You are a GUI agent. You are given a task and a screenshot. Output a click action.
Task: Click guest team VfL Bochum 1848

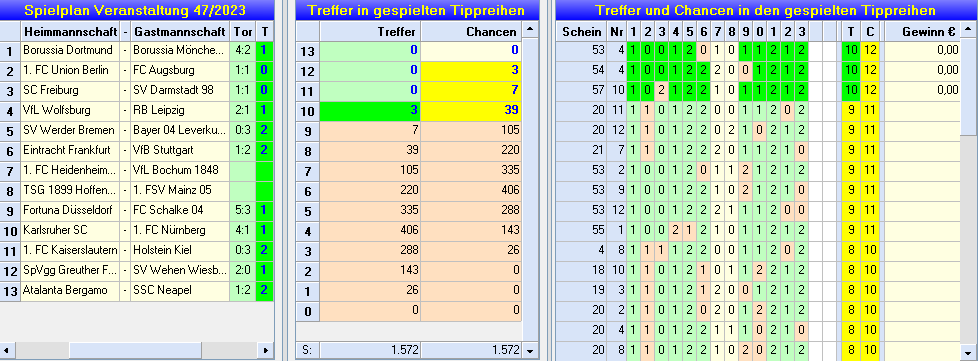coord(180,170)
